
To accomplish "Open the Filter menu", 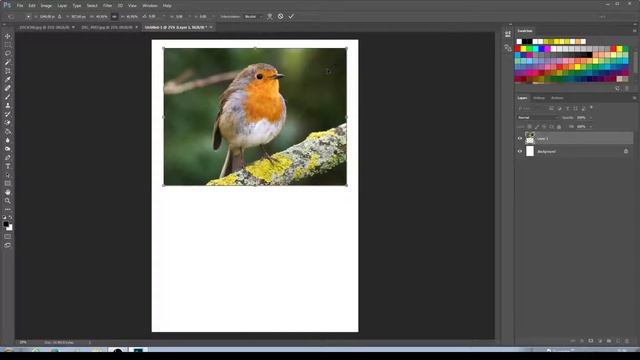I will coord(107,6).
